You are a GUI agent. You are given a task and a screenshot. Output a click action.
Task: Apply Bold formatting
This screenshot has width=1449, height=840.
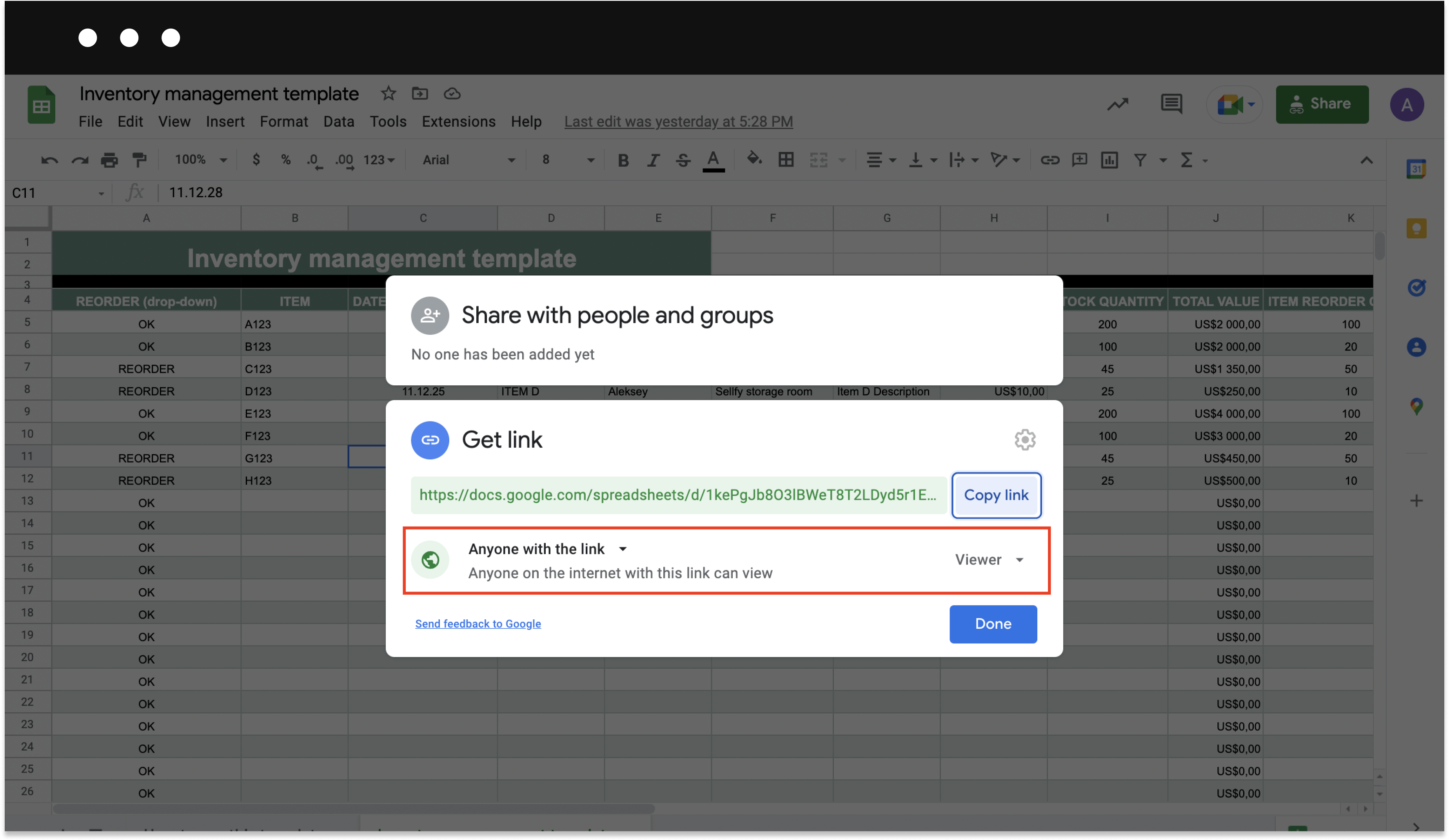(x=623, y=160)
